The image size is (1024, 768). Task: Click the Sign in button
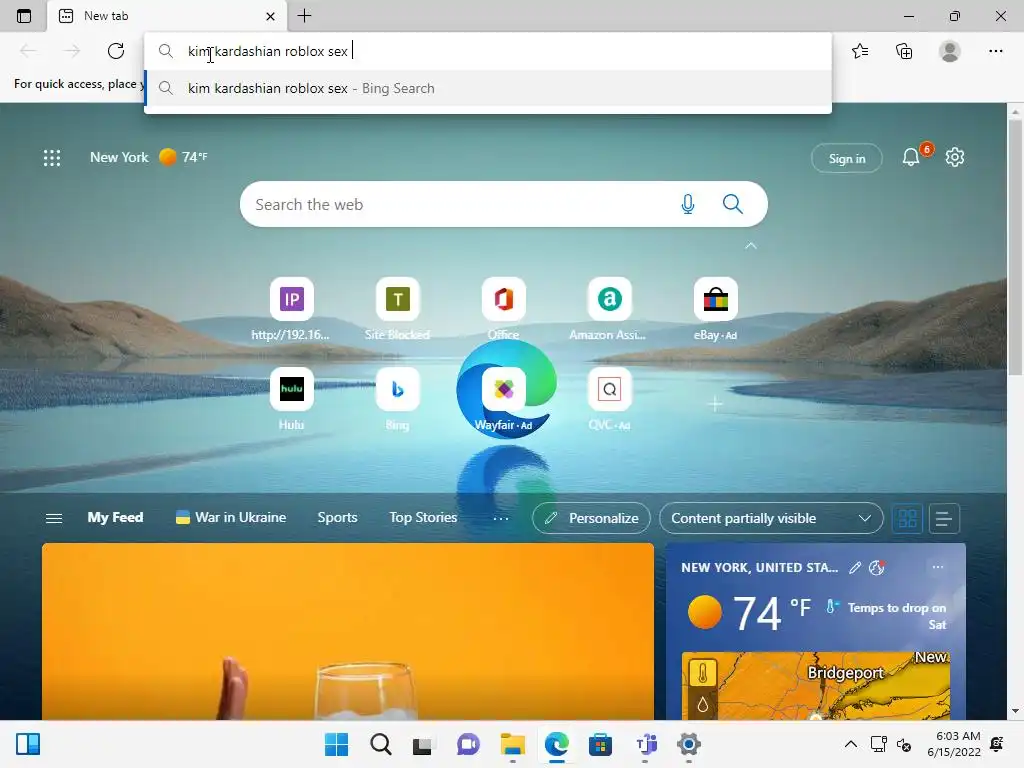click(847, 158)
